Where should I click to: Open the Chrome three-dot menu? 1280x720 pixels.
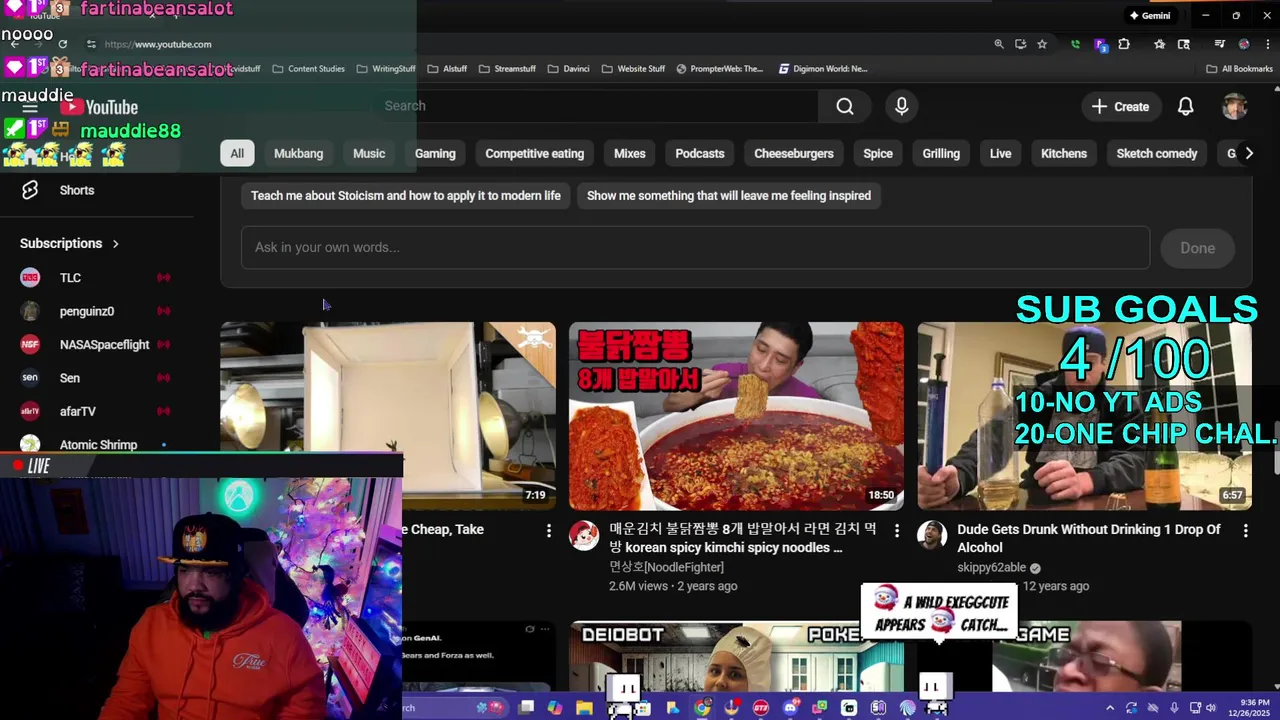[1267, 44]
